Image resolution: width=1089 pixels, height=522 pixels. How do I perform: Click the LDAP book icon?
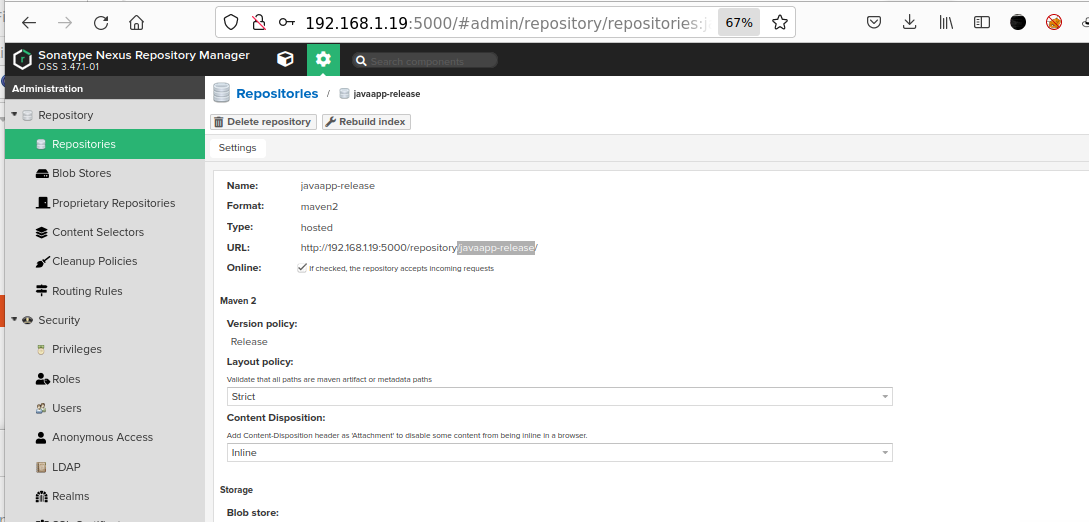41,467
